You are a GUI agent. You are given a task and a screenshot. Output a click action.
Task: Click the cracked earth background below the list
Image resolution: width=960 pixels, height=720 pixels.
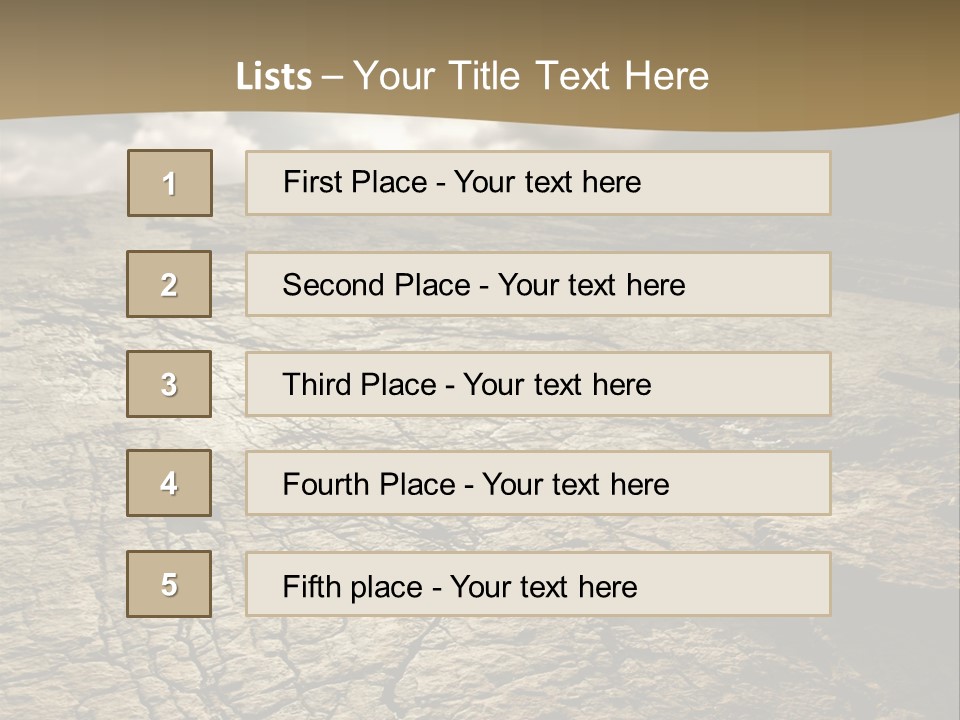point(480,670)
